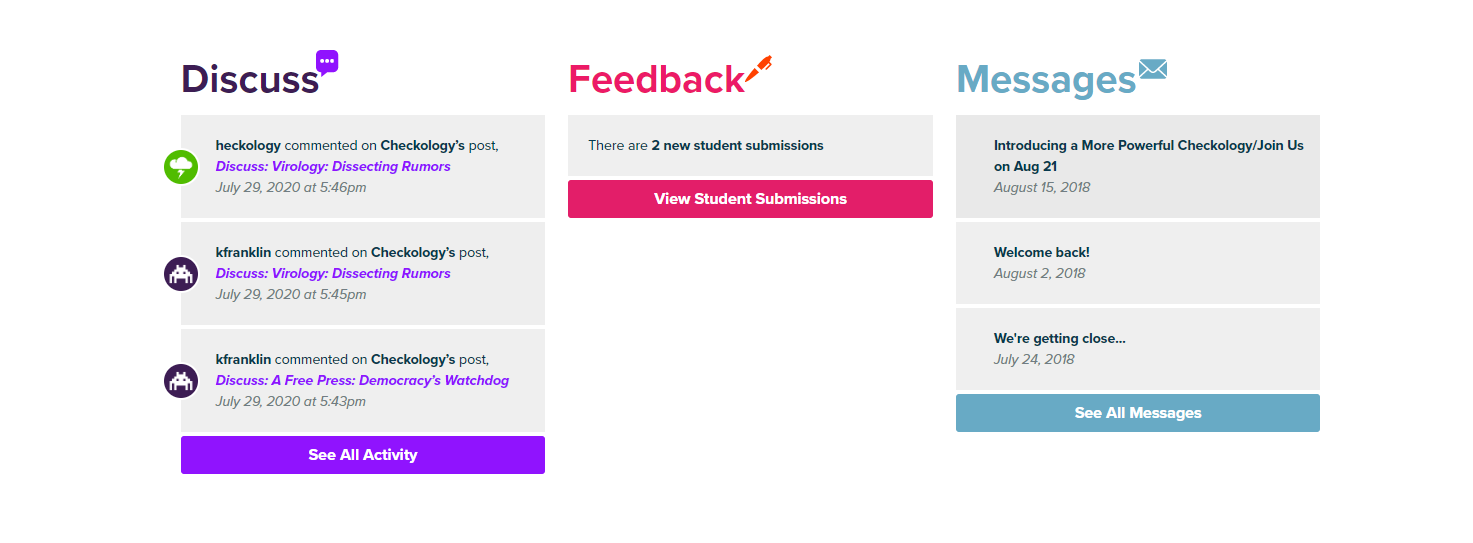Open the 'We're getting close...' message
This screenshot has height=543, width=1473.
[x=1059, y=339]
